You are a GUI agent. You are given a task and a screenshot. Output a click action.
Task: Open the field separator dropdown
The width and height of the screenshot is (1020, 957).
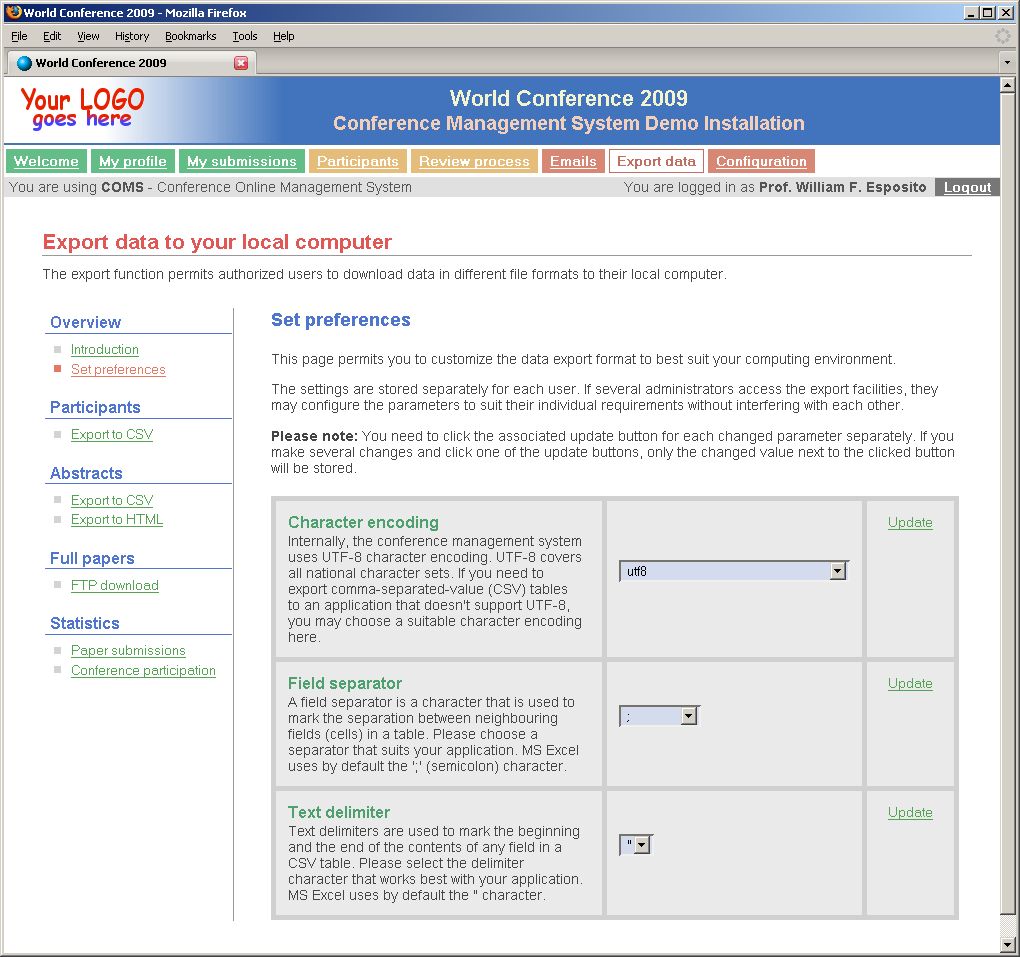(660, 716)
